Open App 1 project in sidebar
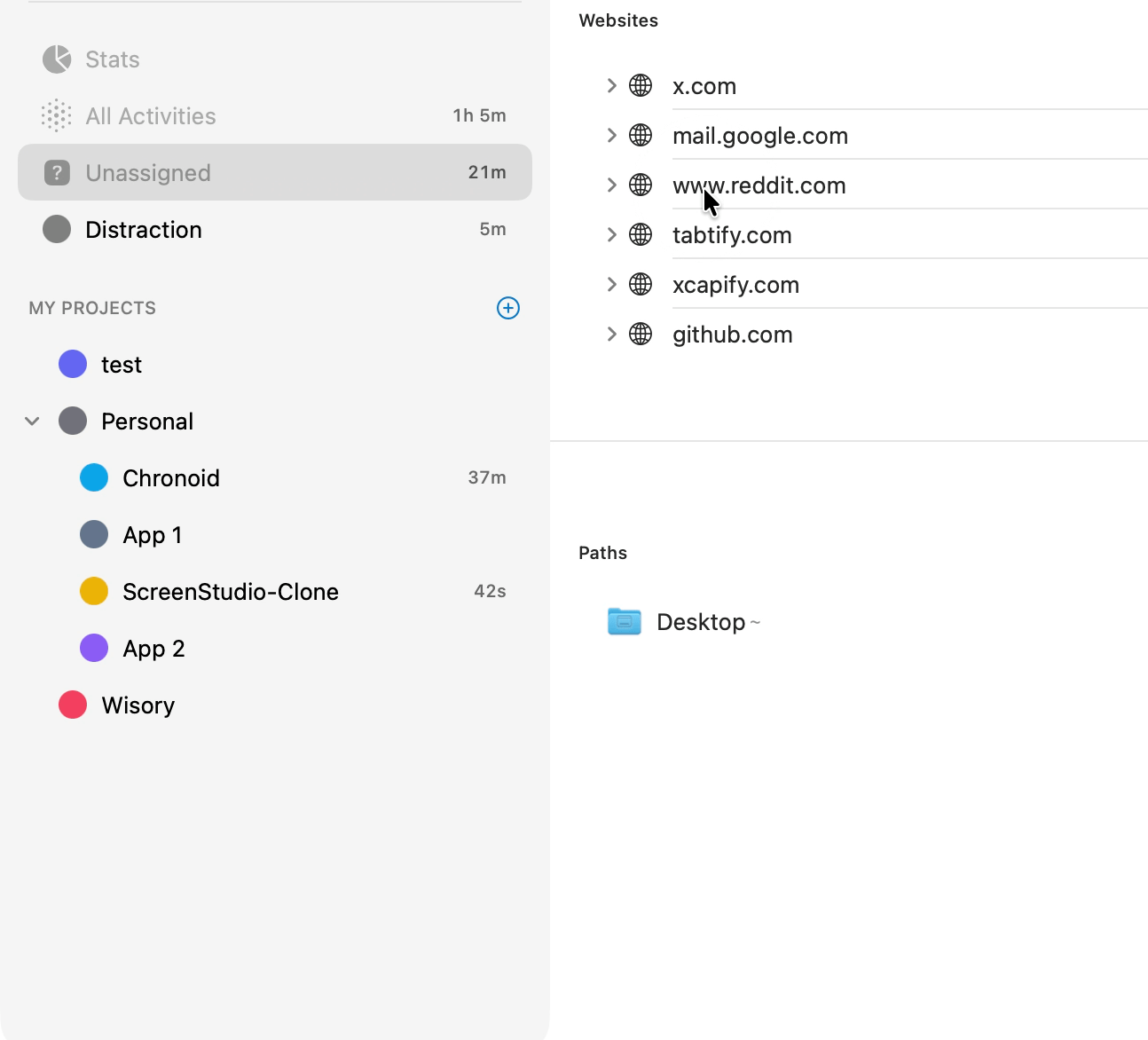Screen dimensions: 1148x1040 click(153, 535)
